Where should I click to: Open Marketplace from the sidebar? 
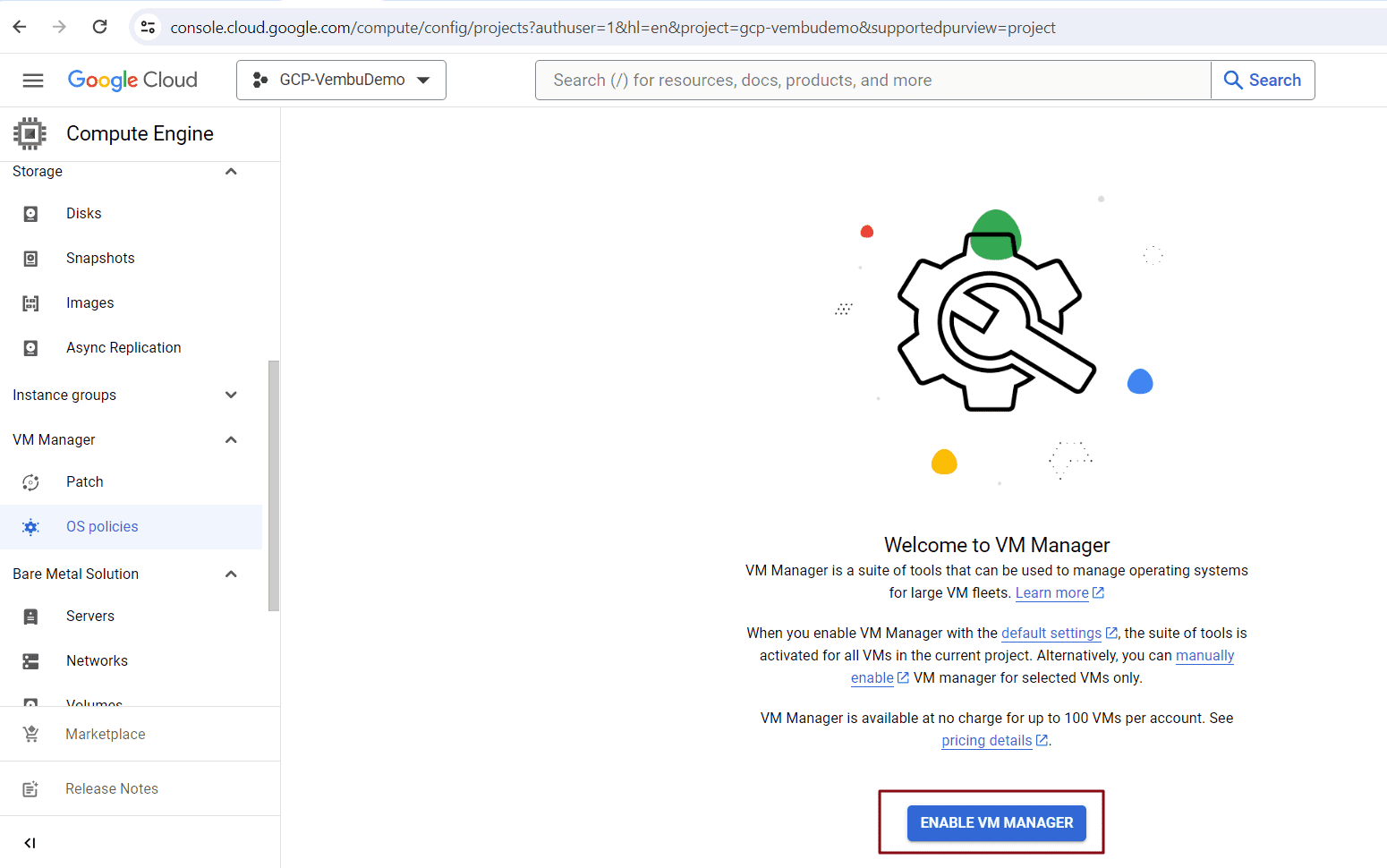click(x=106, y=734)
